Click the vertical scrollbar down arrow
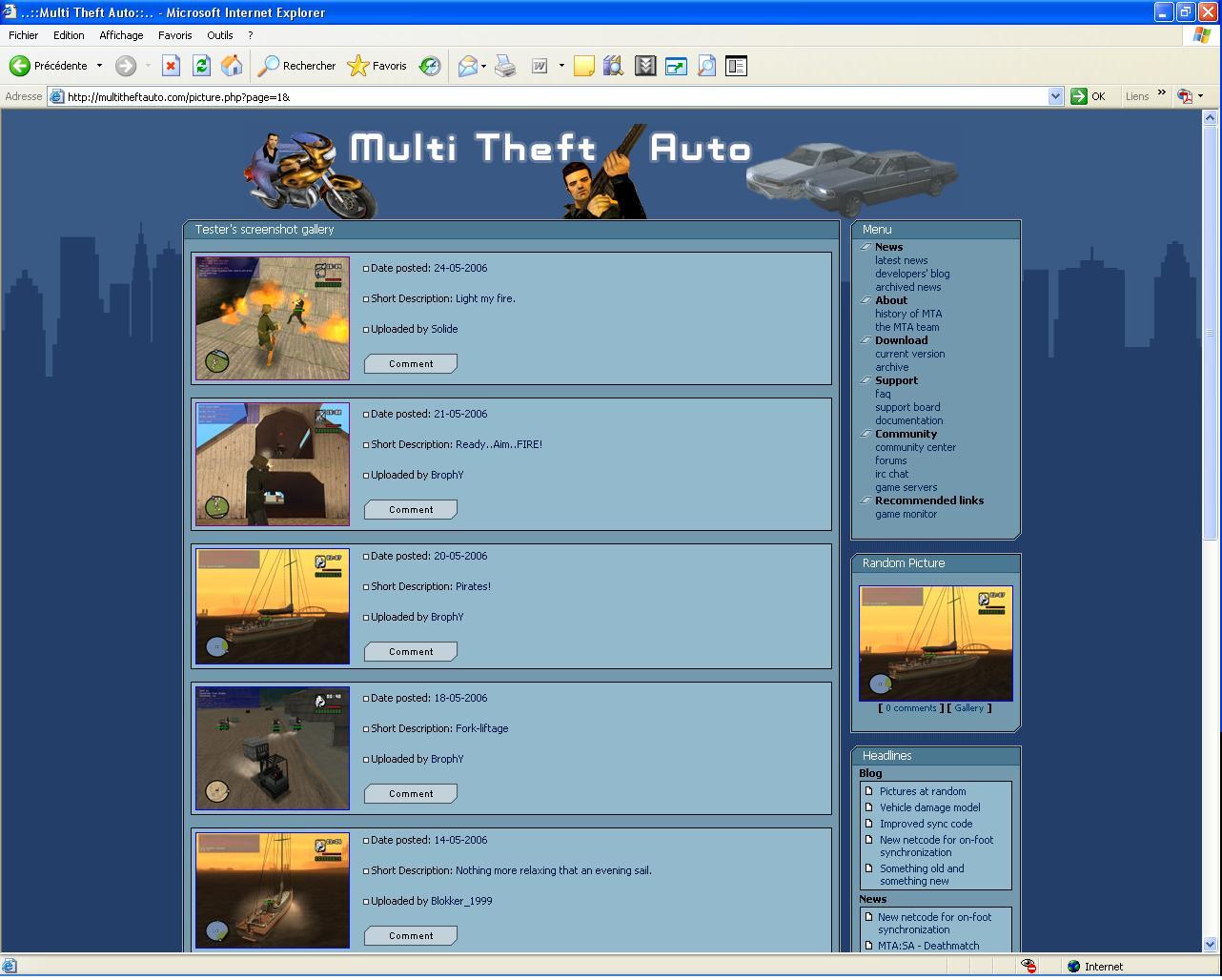 (x=1211, y=945)
